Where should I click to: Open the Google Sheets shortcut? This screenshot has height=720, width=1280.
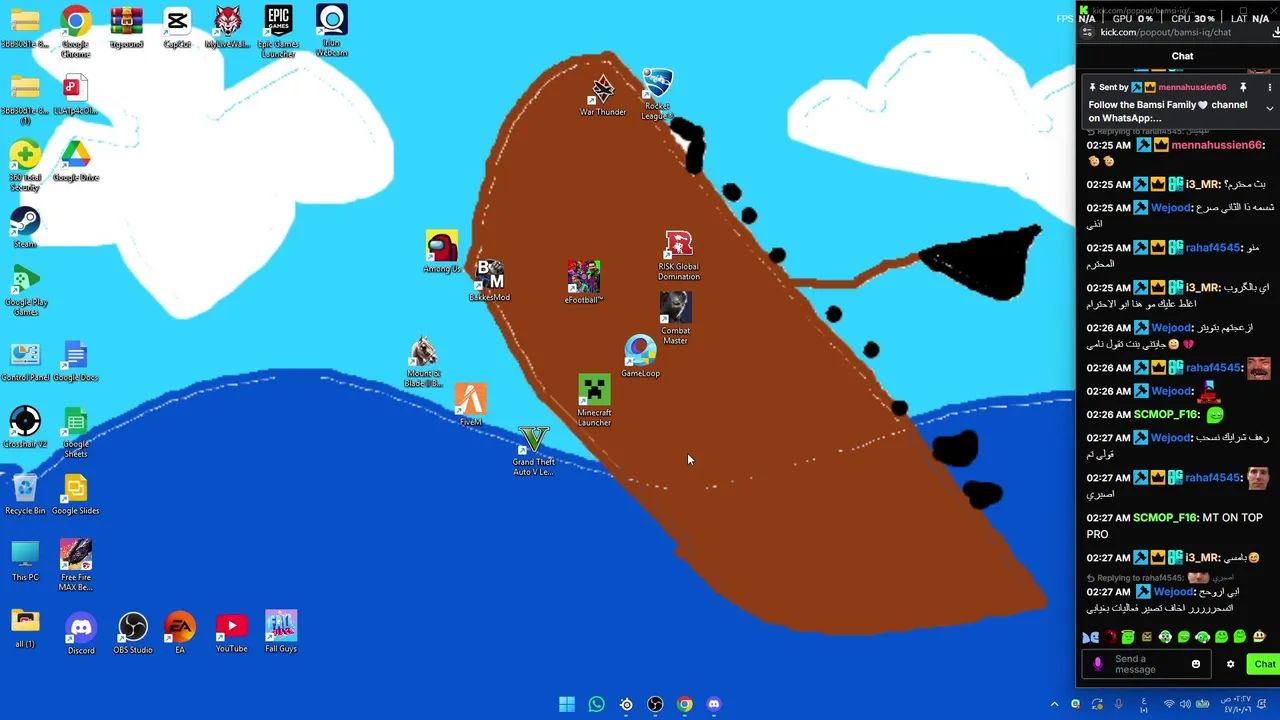(76, 432)
